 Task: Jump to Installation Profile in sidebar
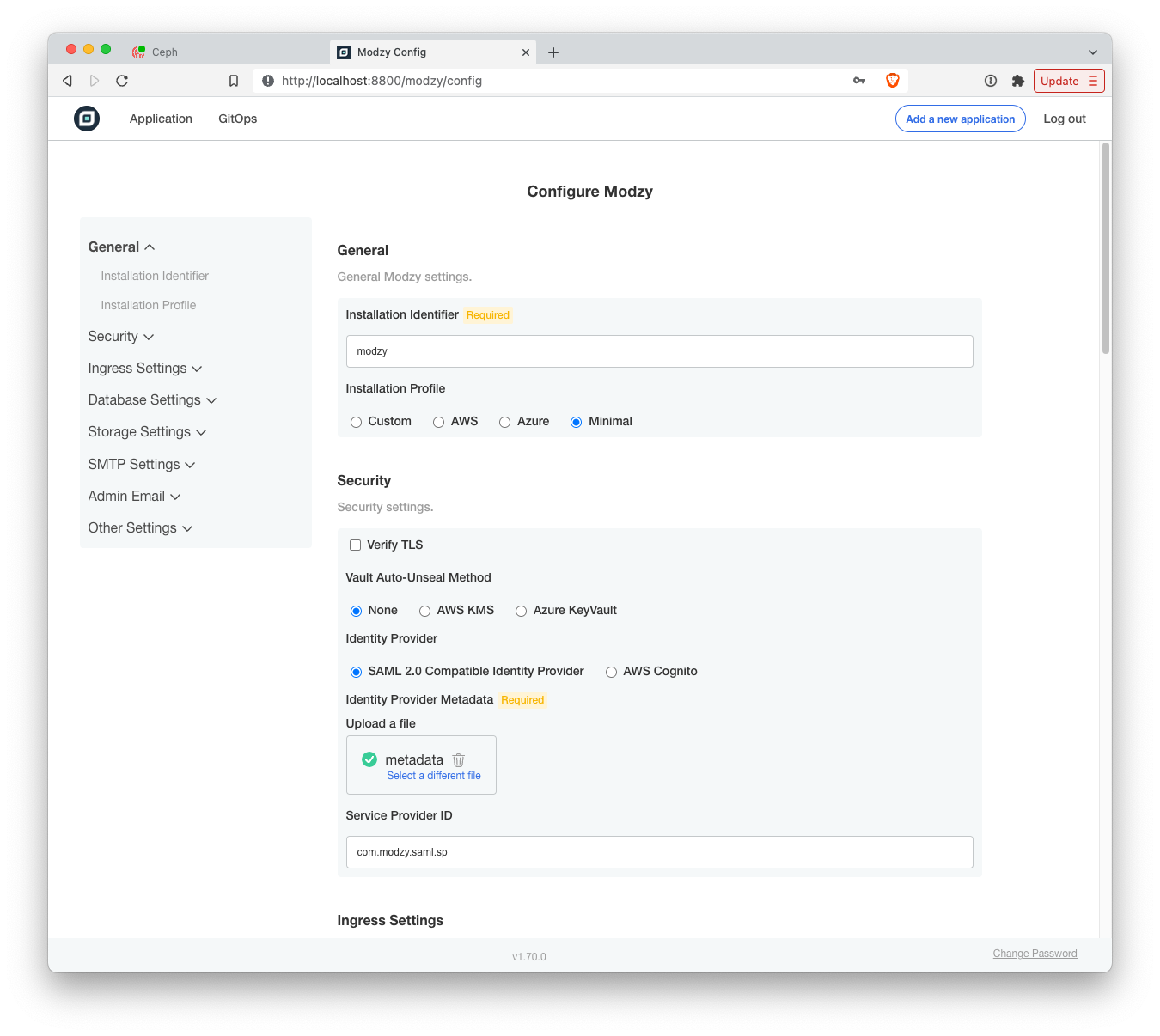pos(149,305)
